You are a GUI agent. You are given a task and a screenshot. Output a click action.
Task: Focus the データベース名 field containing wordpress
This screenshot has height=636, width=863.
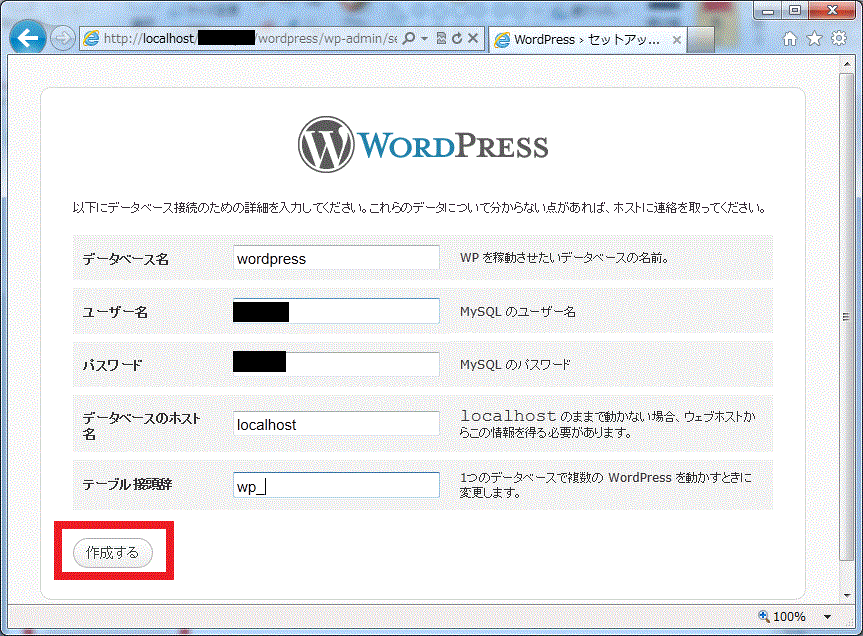point(336,258)
